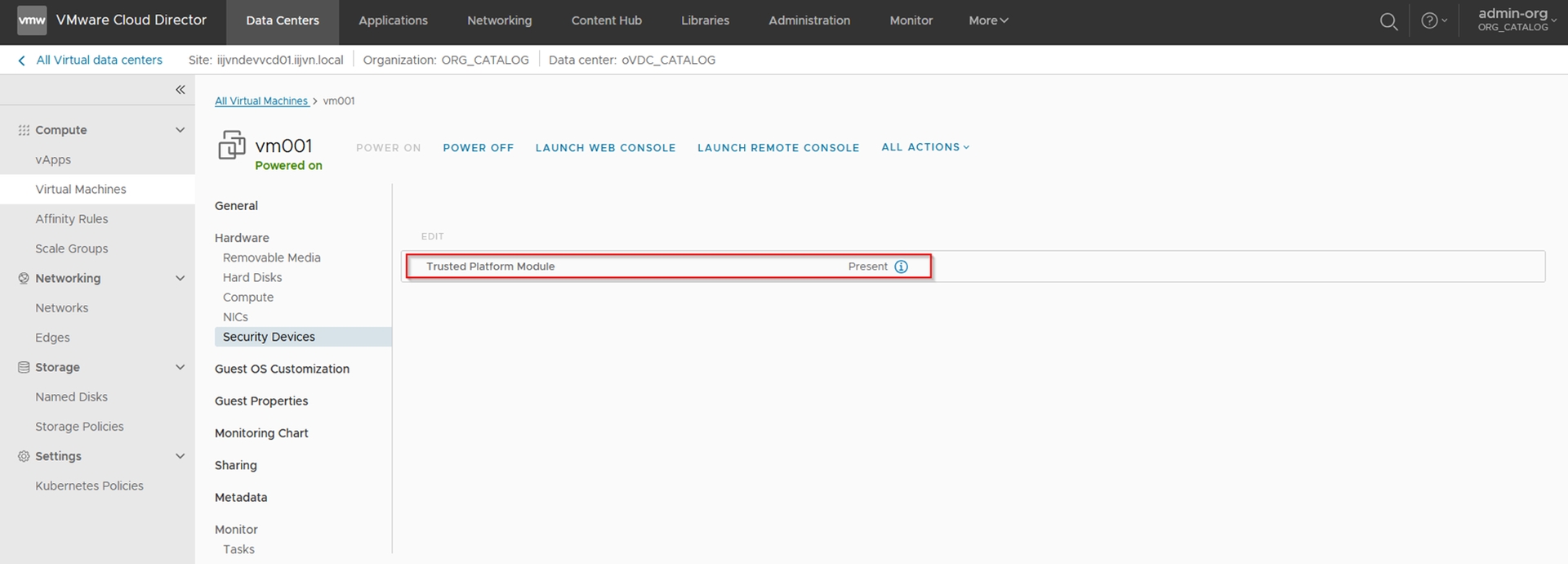Click the back arrow to virtual data centers
This screenshot has height=564, width=1568.
21,60
